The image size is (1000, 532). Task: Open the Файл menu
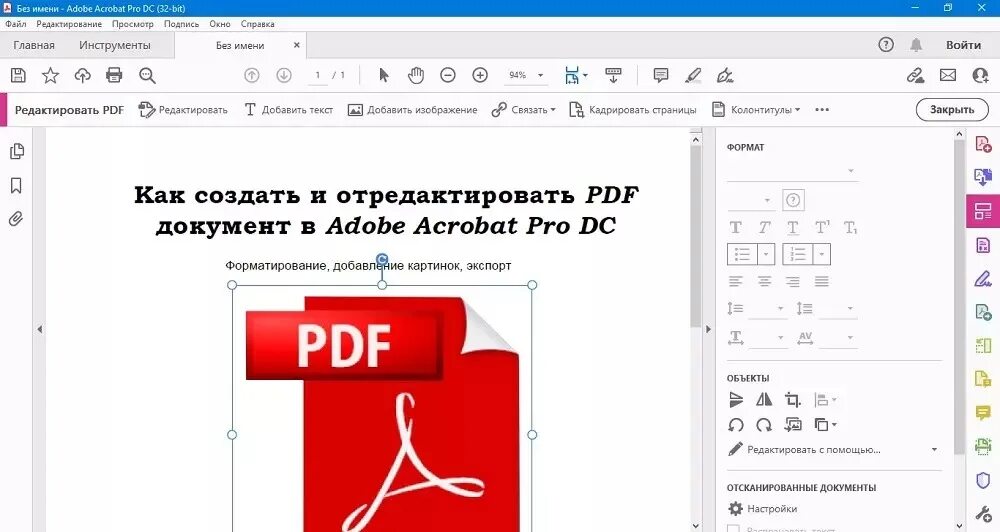click(x=16, y=24)
